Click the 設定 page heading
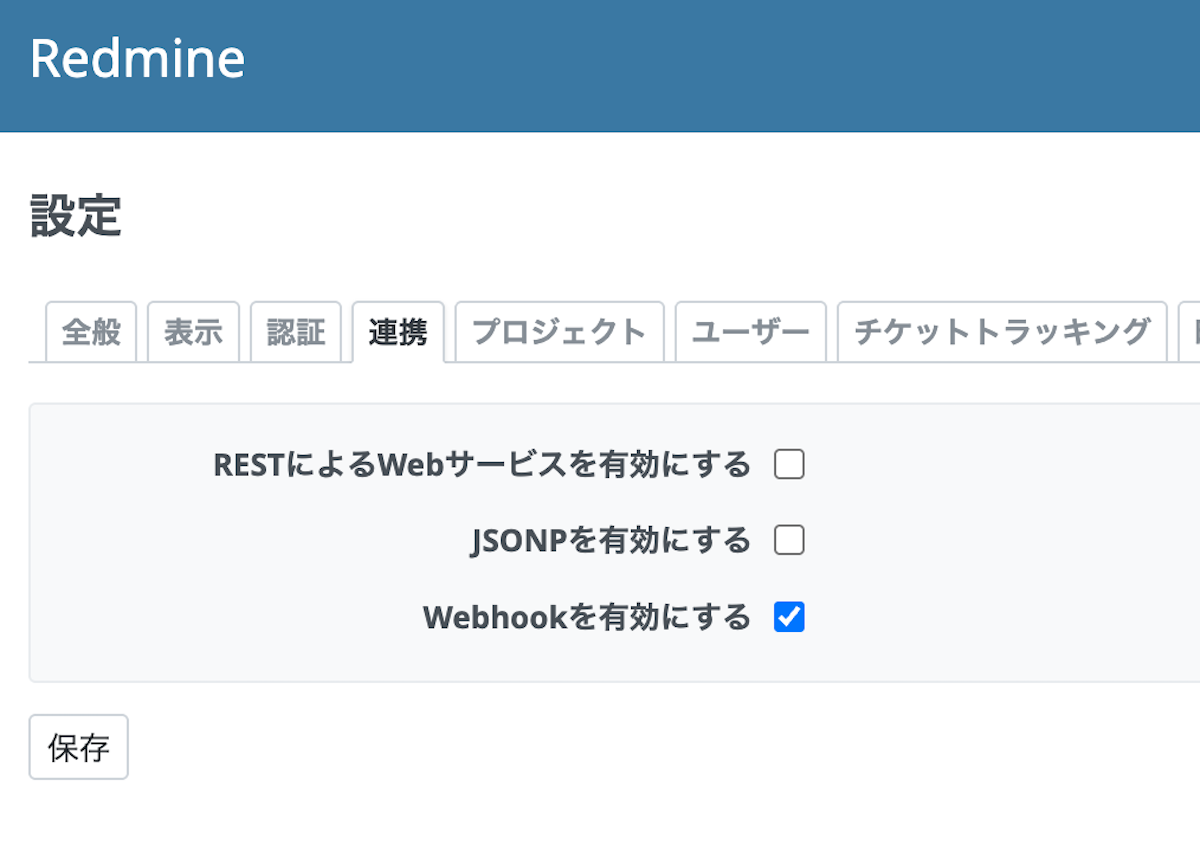The image size is (1200, 857). (76, 216)
